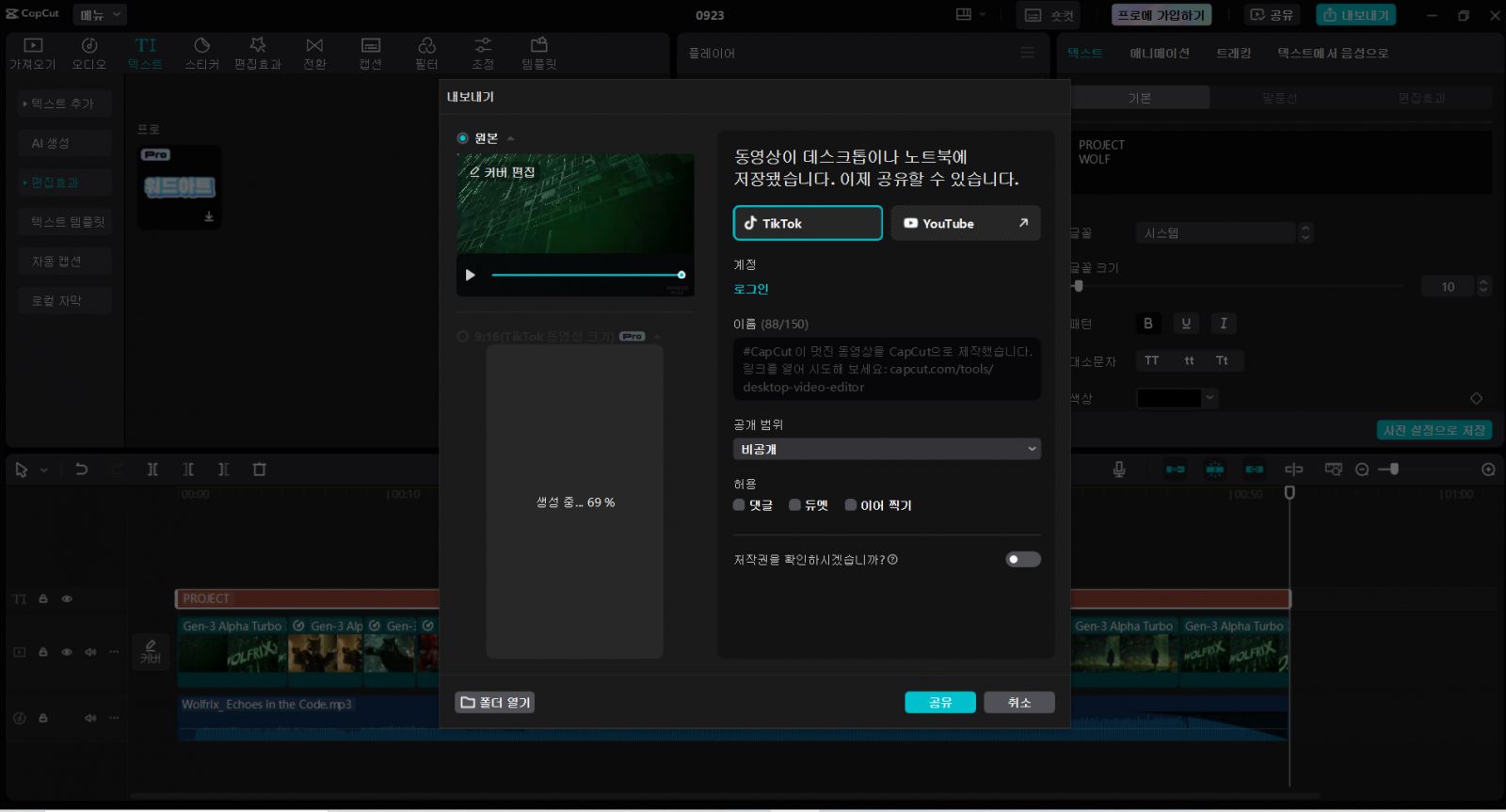
Task: Switch to the Animation tab in inspector
Action: 1160,53
